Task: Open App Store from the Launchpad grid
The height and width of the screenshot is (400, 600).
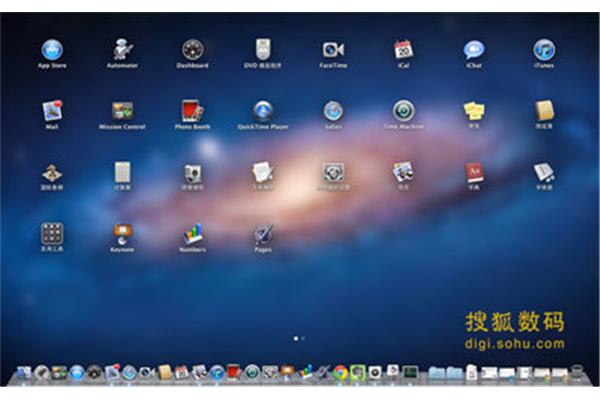Action: [52, 50]
